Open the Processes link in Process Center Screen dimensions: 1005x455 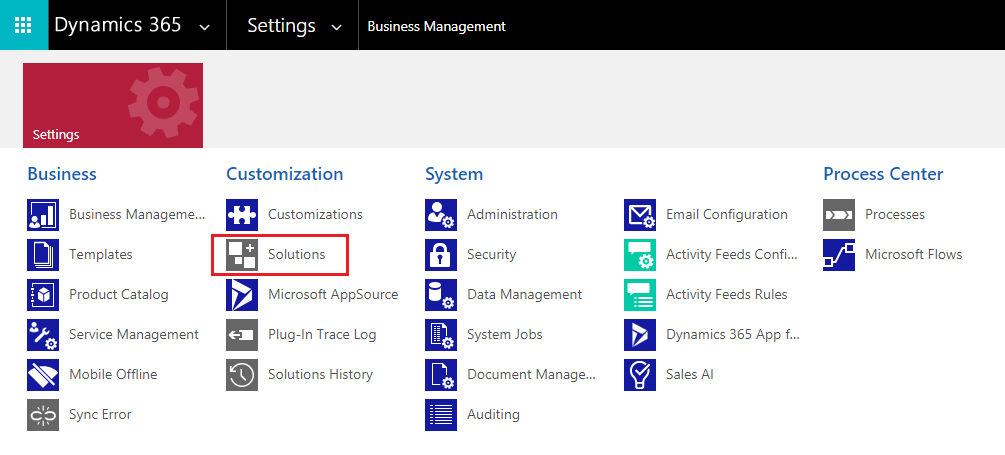tap(895, 215)
